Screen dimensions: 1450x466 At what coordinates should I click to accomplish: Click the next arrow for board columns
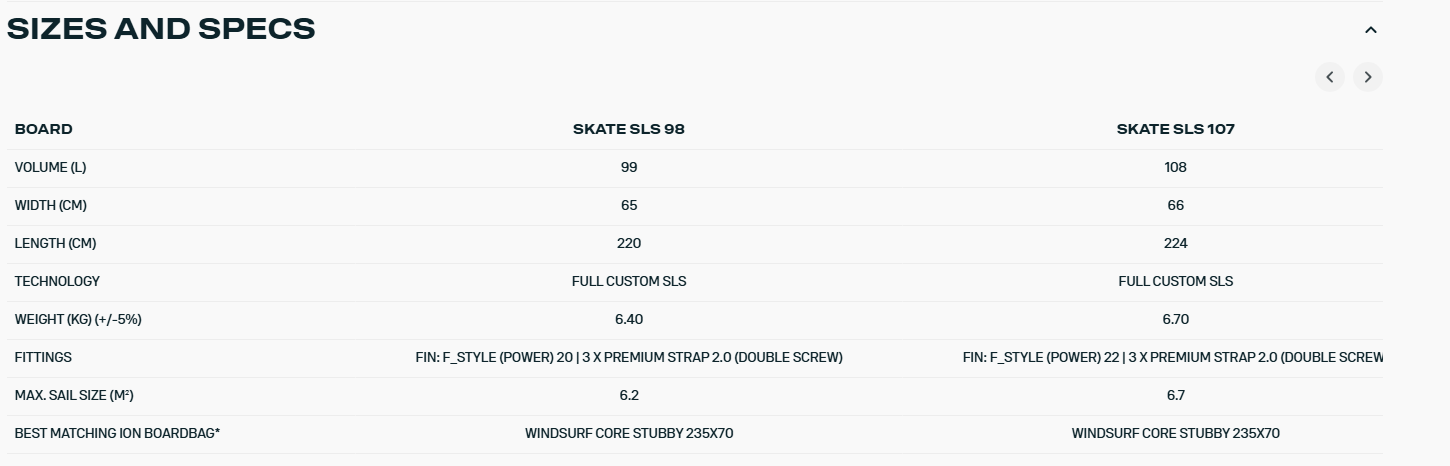click(x=1367, y=77)
